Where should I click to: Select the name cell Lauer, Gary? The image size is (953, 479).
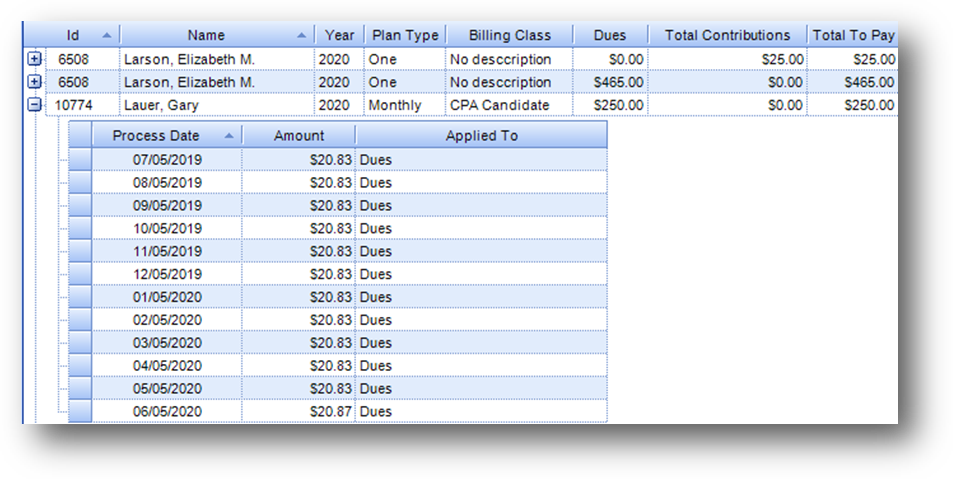click(x=218, y=105)
